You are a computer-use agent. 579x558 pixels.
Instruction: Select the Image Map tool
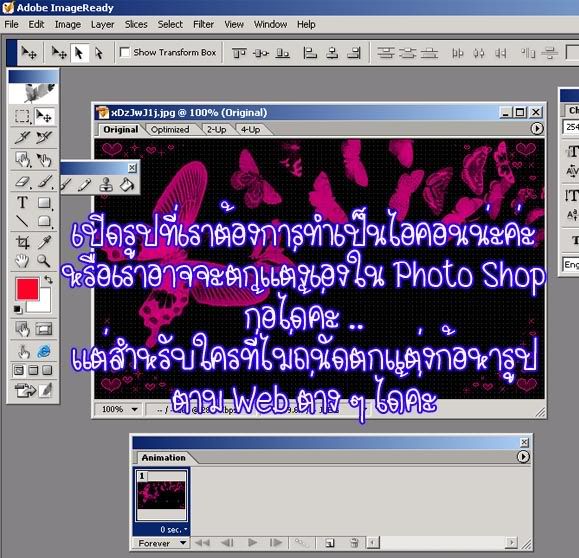pyautogui.click(x=22, y=160)
